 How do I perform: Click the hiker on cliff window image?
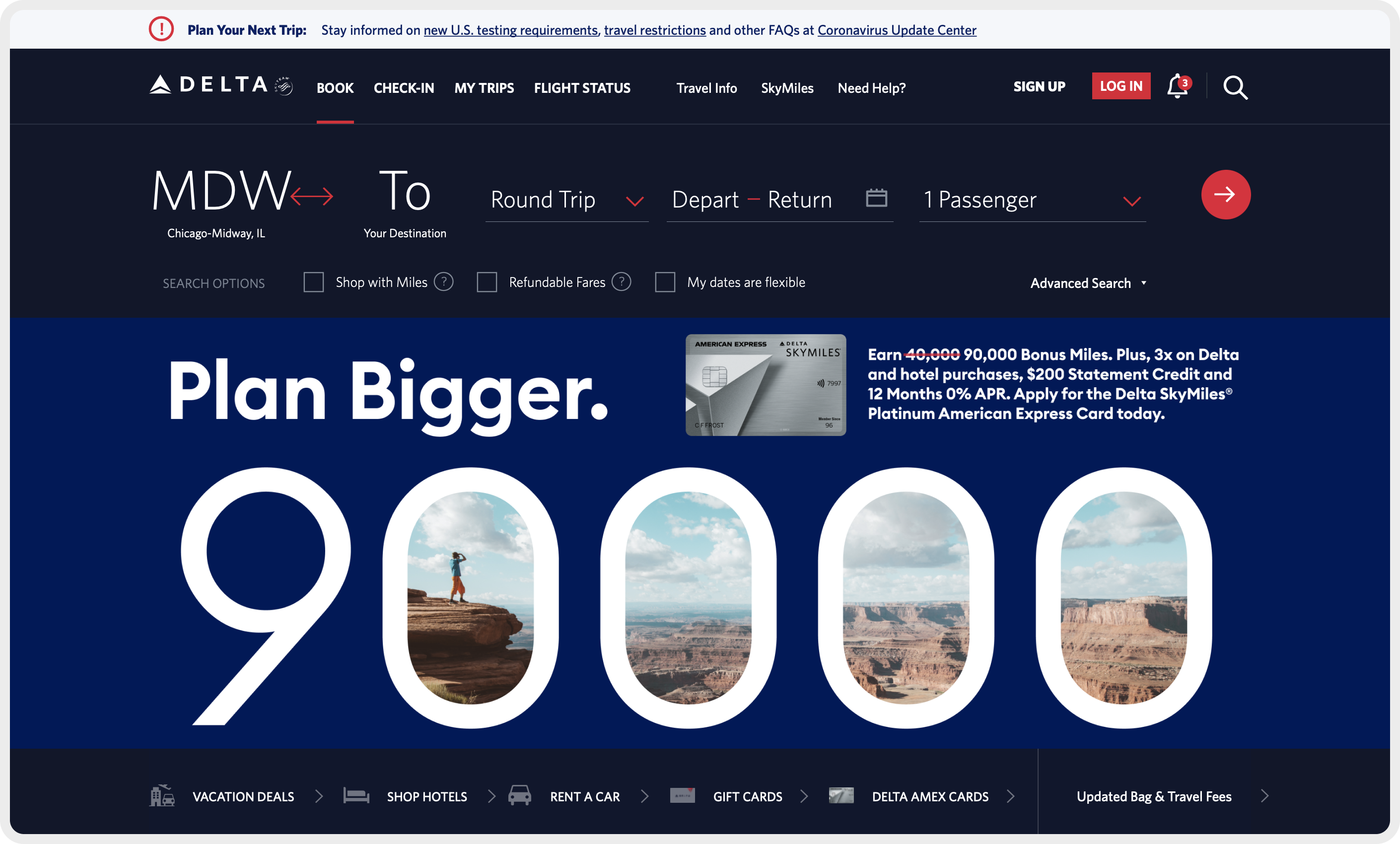471,597
